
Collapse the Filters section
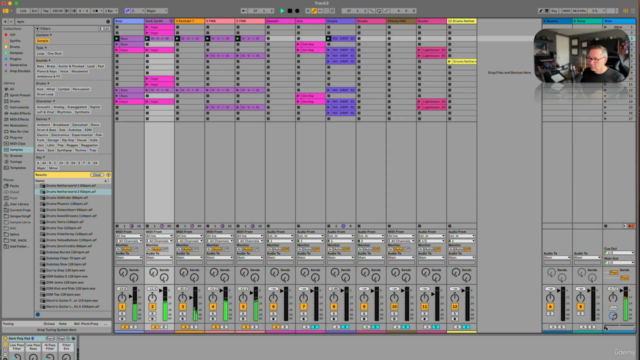click(x=38, y=29)
